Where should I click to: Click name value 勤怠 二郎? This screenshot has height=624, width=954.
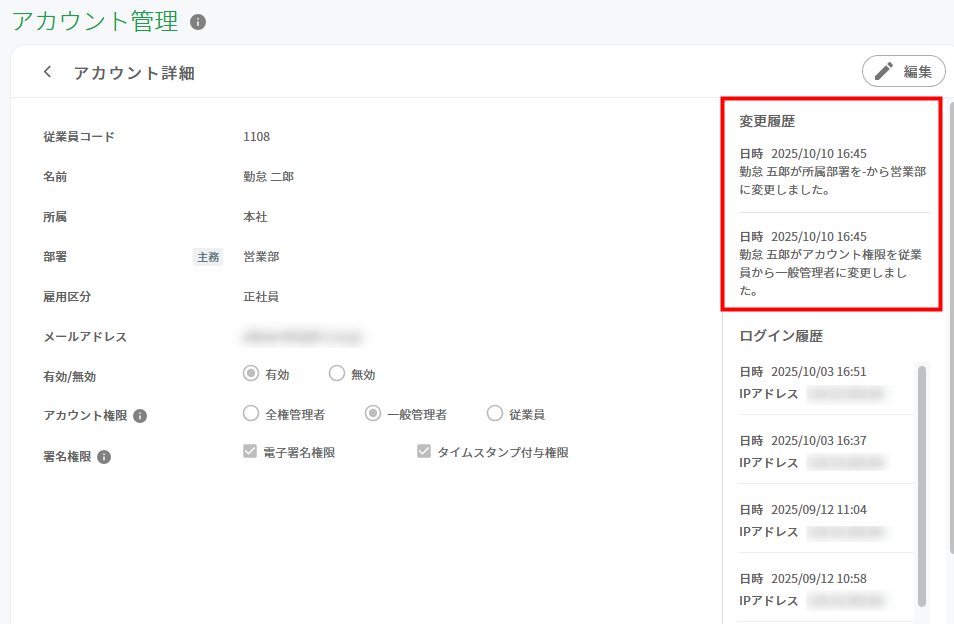coord(269,177)
